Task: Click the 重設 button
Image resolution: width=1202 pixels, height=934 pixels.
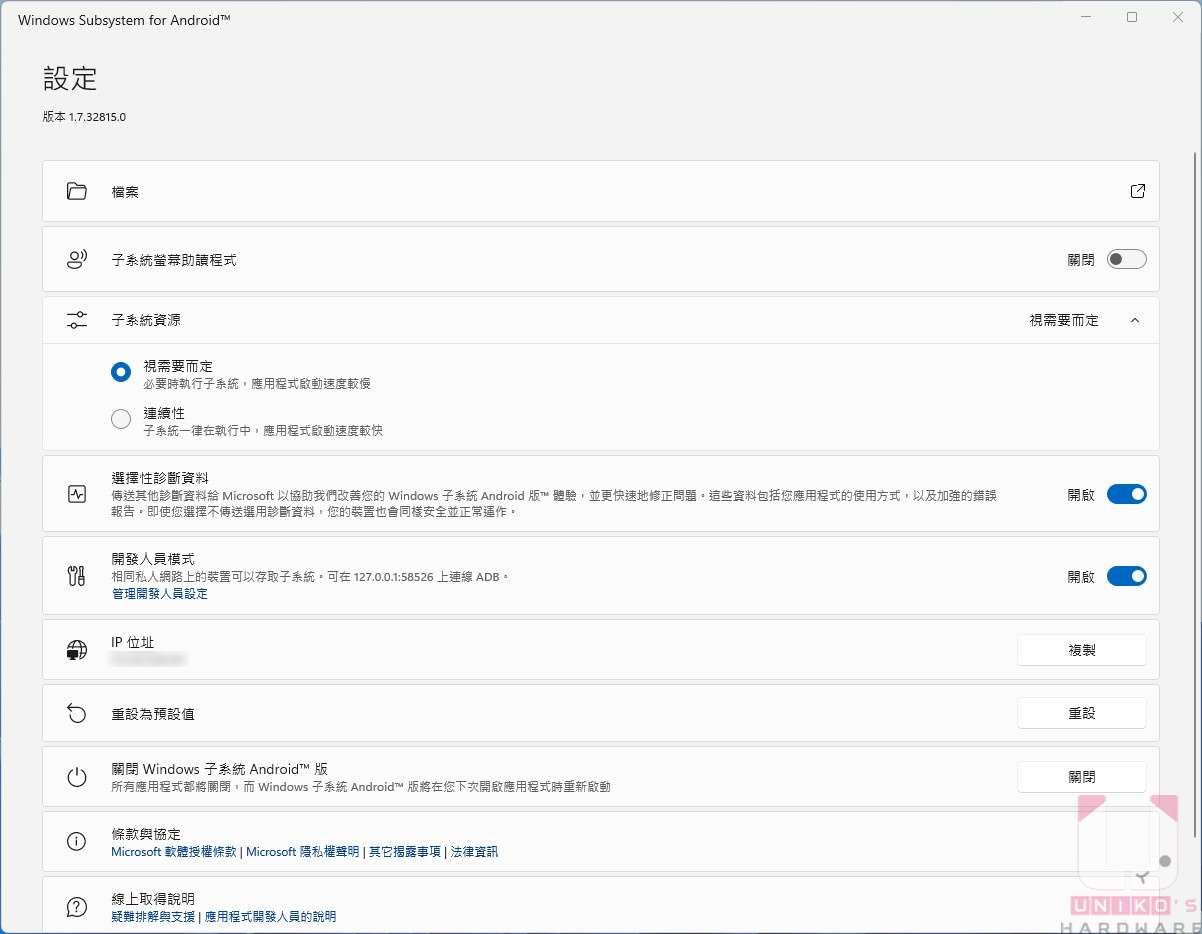Action: 1082,713
